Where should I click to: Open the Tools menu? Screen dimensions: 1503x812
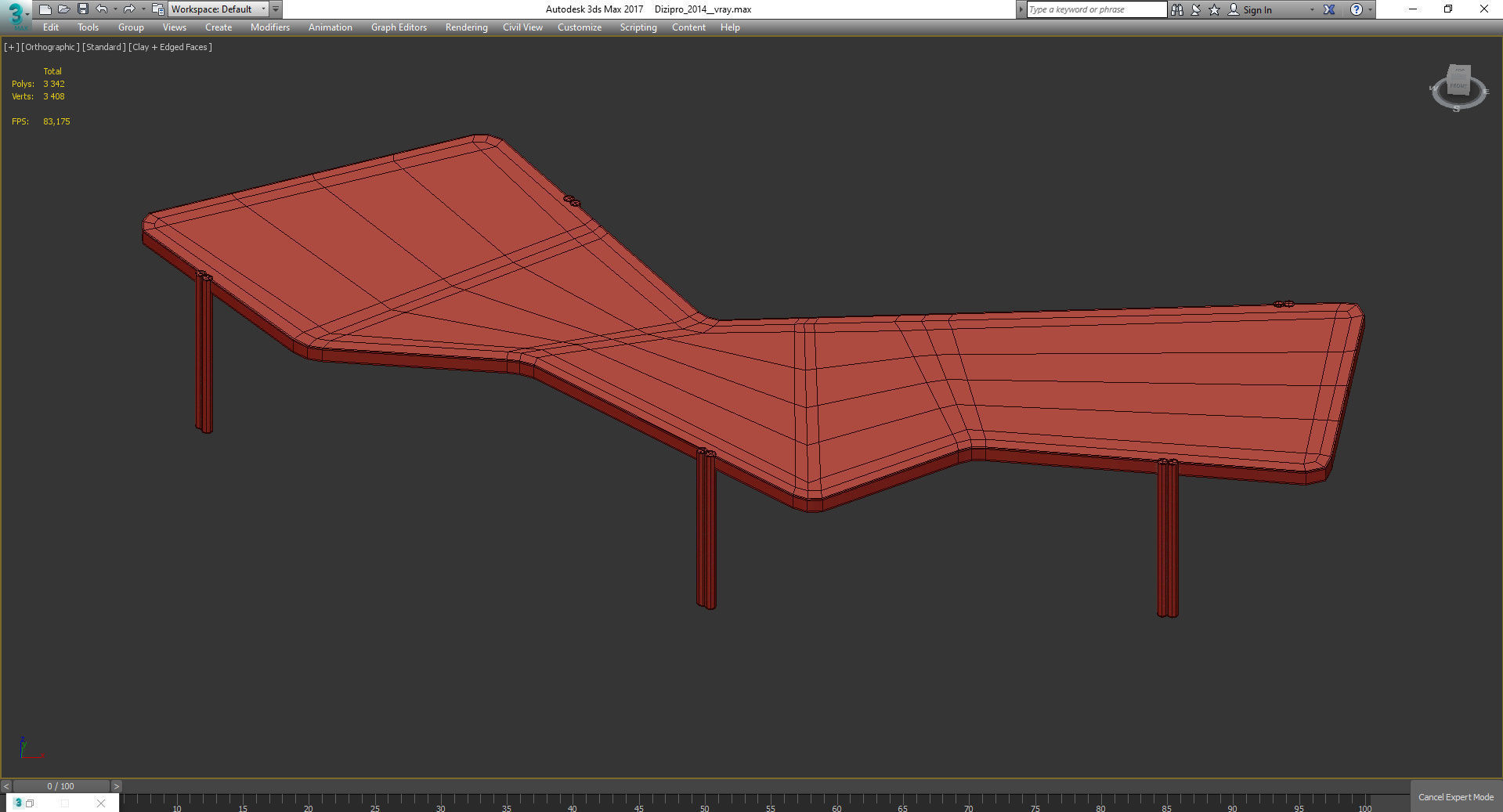click(x=89, y=27)
